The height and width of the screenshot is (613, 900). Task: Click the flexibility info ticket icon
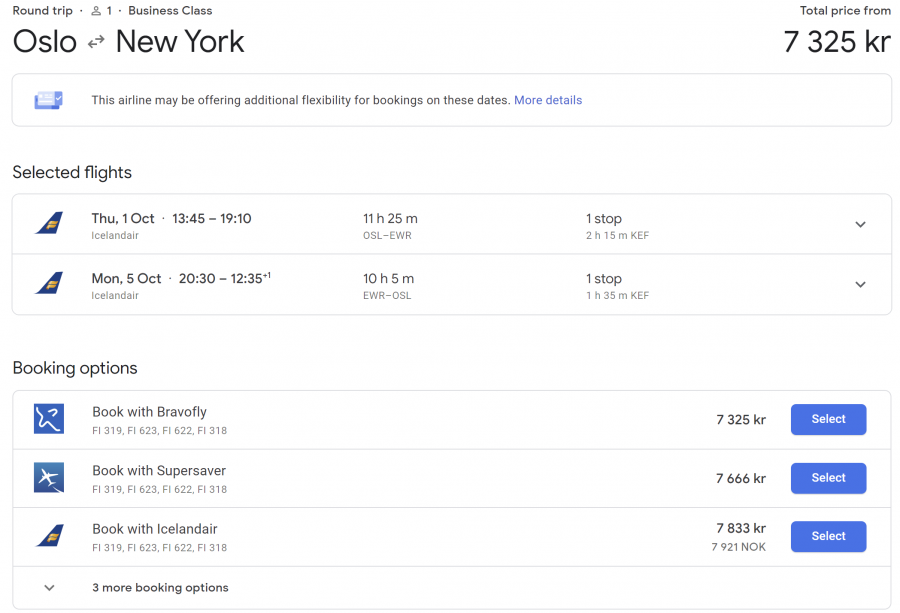pos(49,100)
